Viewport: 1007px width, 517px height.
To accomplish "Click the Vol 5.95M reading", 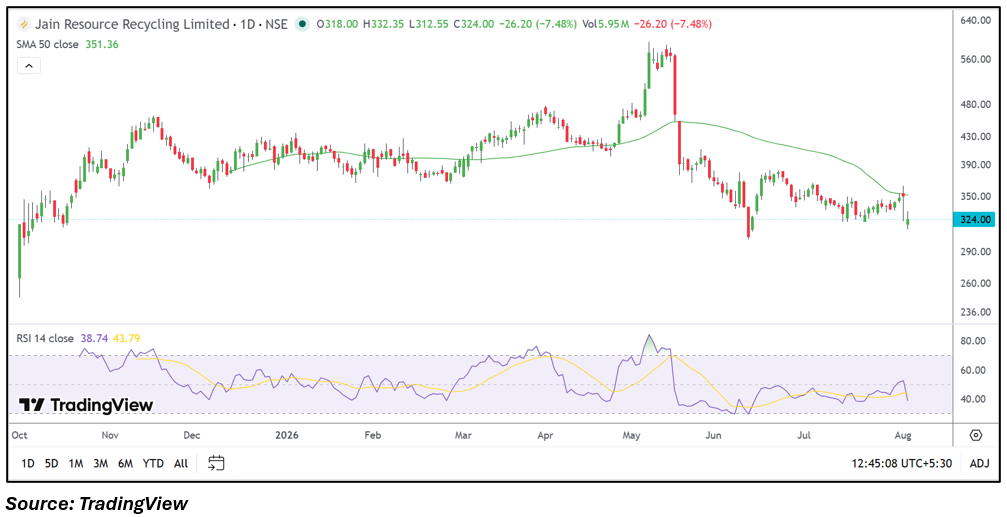I will pos(608,25).
